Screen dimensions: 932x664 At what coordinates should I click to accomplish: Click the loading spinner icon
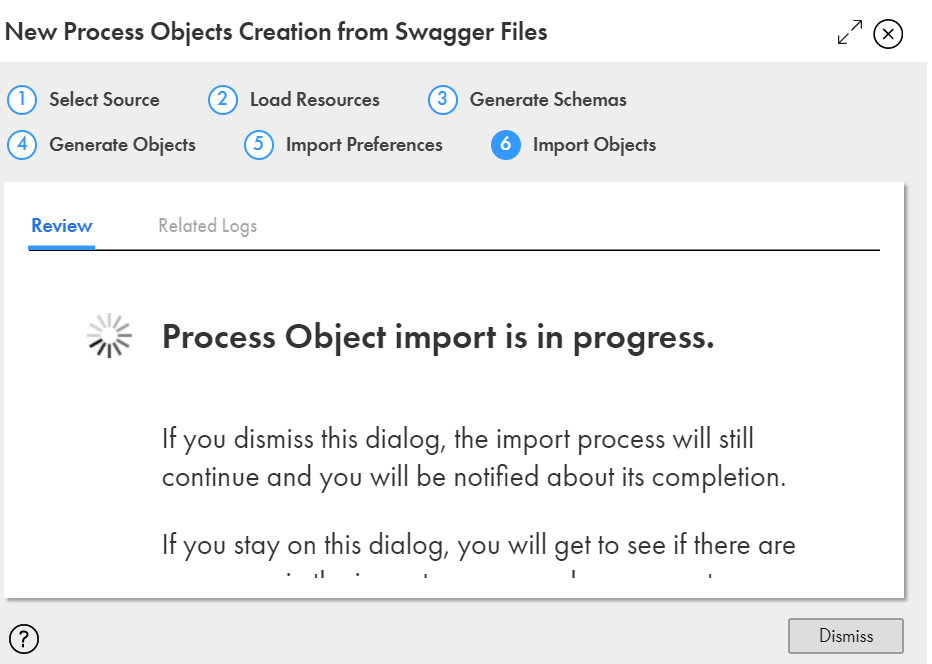coord(109,336)
